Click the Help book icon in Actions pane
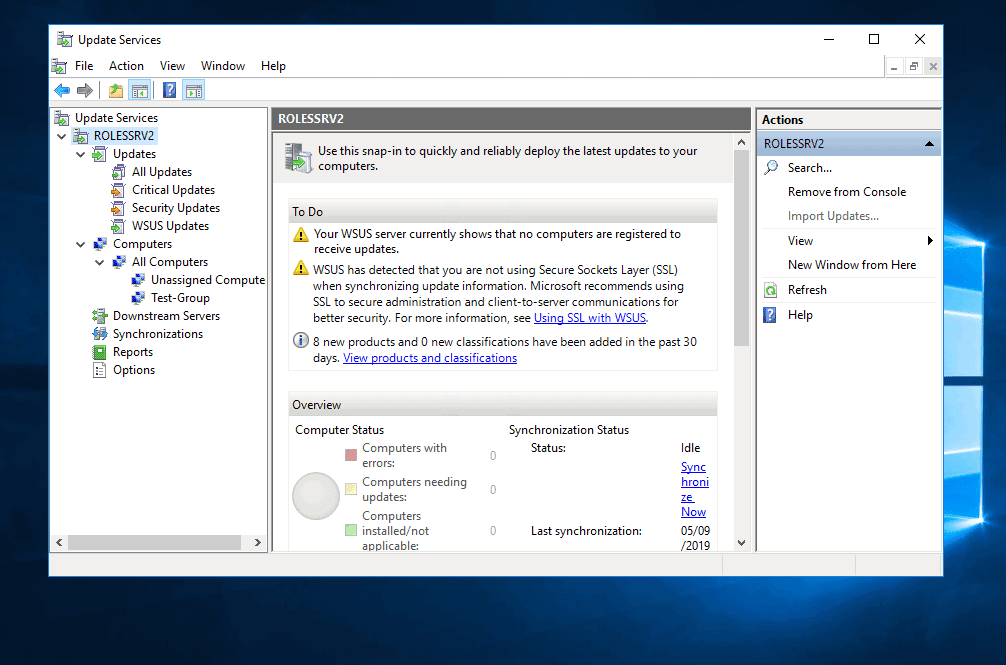This screenshot has width=1006, height=665. pos(770,315)
